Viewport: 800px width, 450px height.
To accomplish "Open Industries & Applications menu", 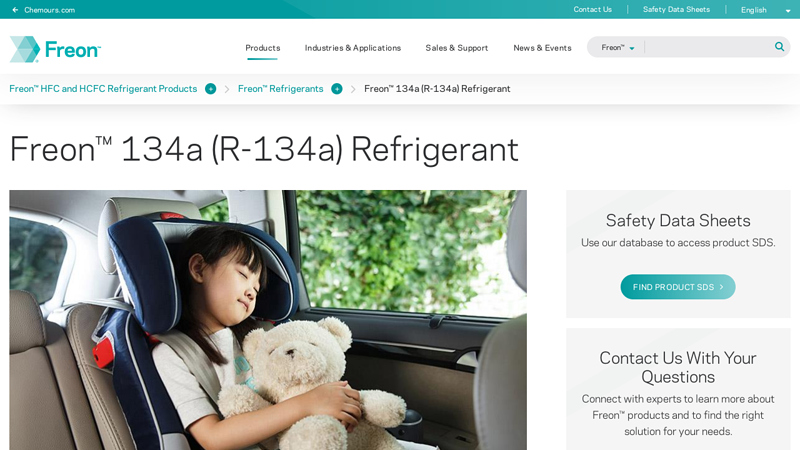I will [x=353, y=48].
